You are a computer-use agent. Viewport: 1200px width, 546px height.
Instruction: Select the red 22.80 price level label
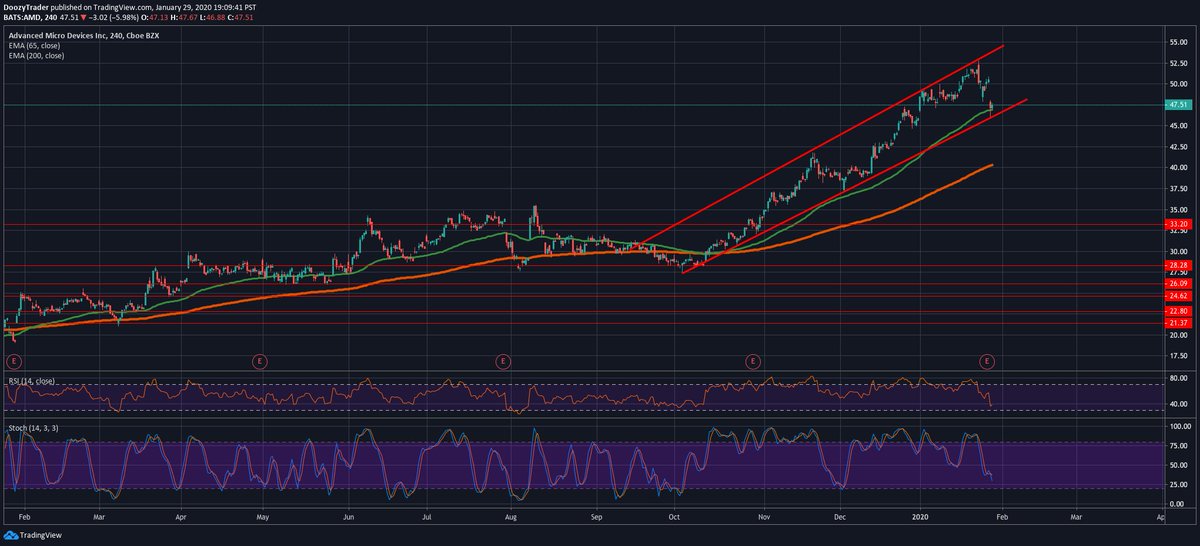1177,312
